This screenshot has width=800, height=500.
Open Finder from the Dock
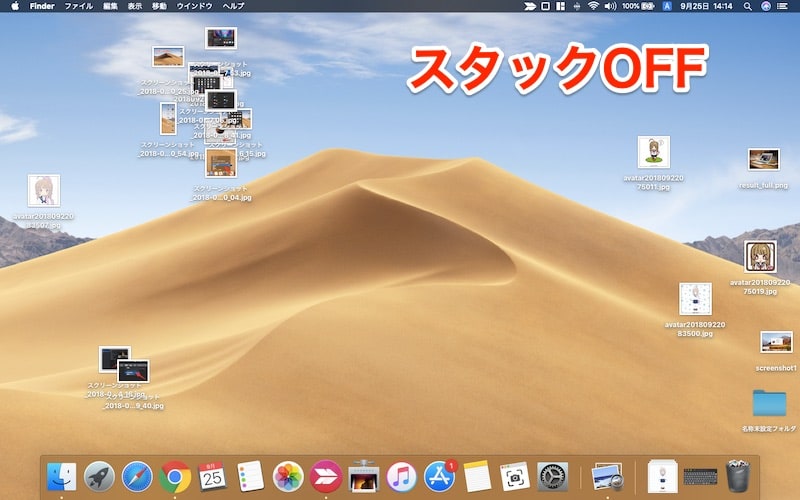(x=62, y=476)
